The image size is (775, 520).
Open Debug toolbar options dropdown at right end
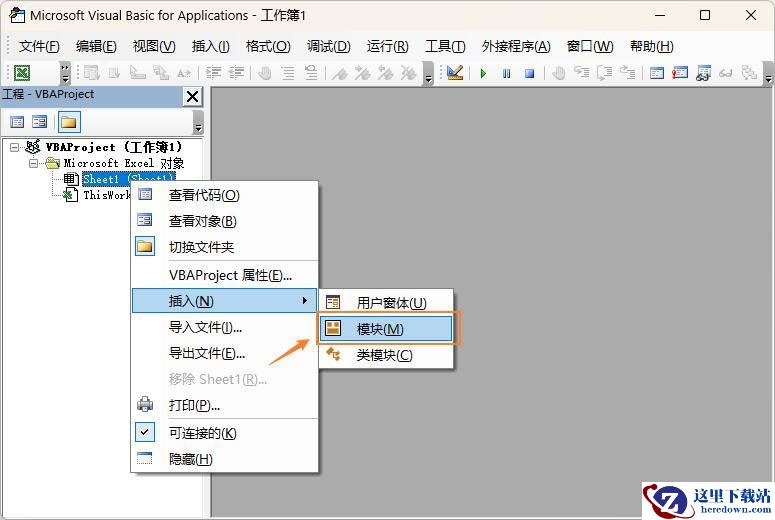tap(768, 73)
